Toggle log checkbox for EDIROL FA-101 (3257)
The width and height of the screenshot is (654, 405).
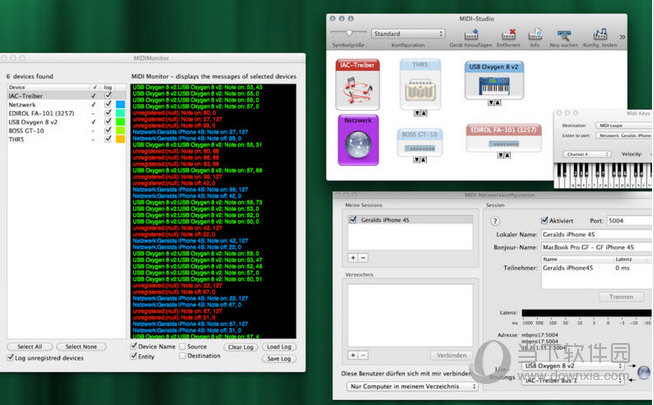[108, 113]
